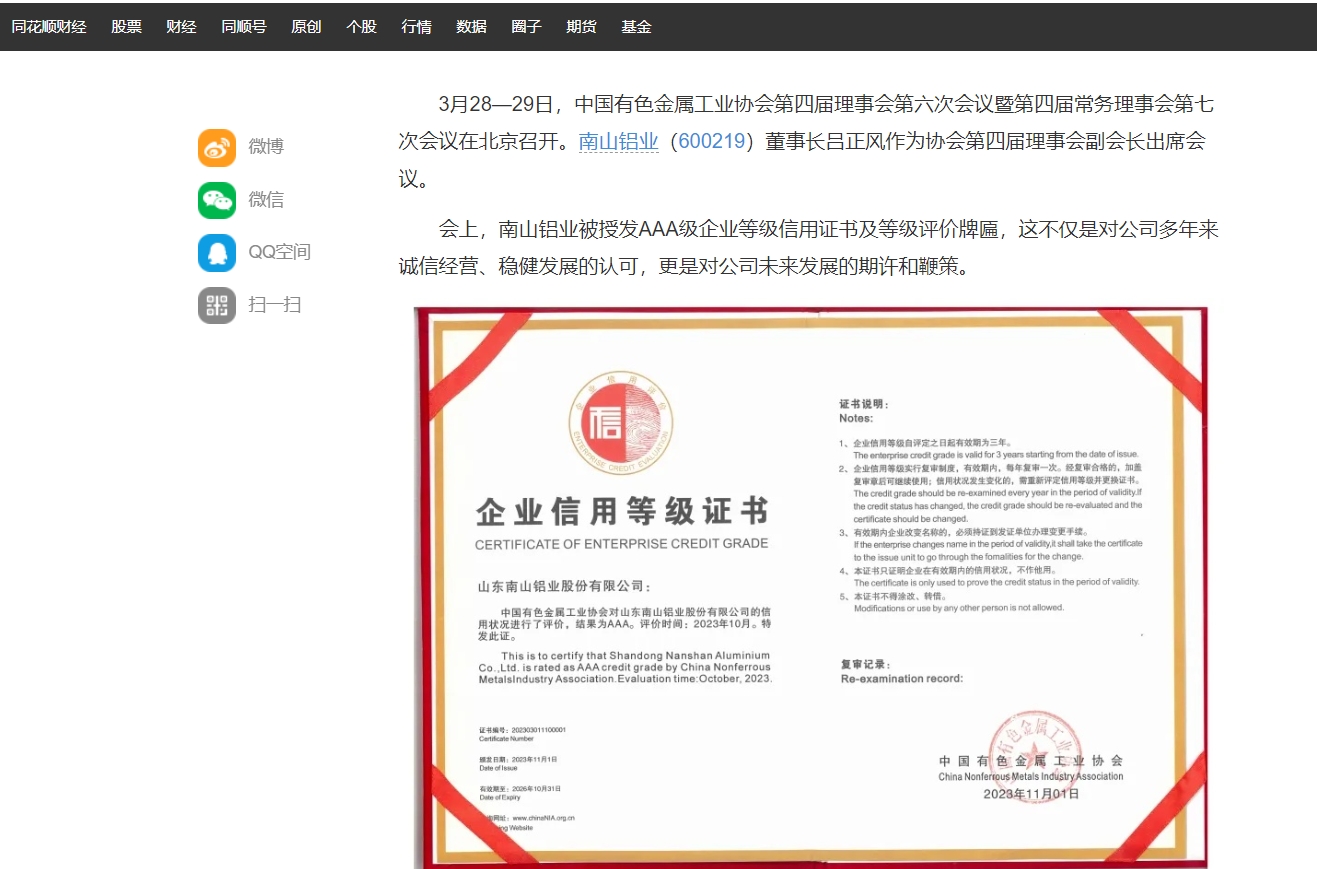
Task: Open the 财经 nav item
Action: pyautogui.click(x=181, y=27)
